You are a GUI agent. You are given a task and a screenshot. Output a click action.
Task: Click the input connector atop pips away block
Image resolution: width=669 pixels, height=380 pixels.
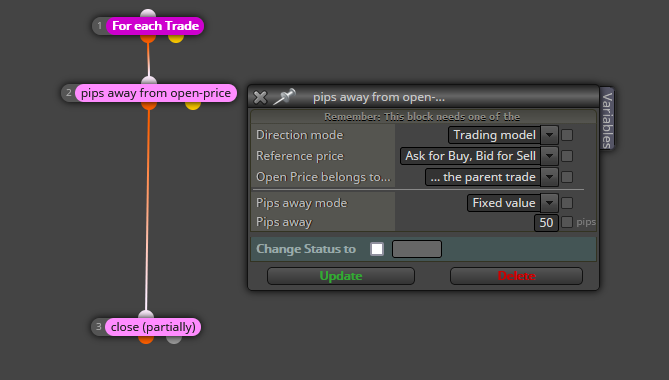149,81
